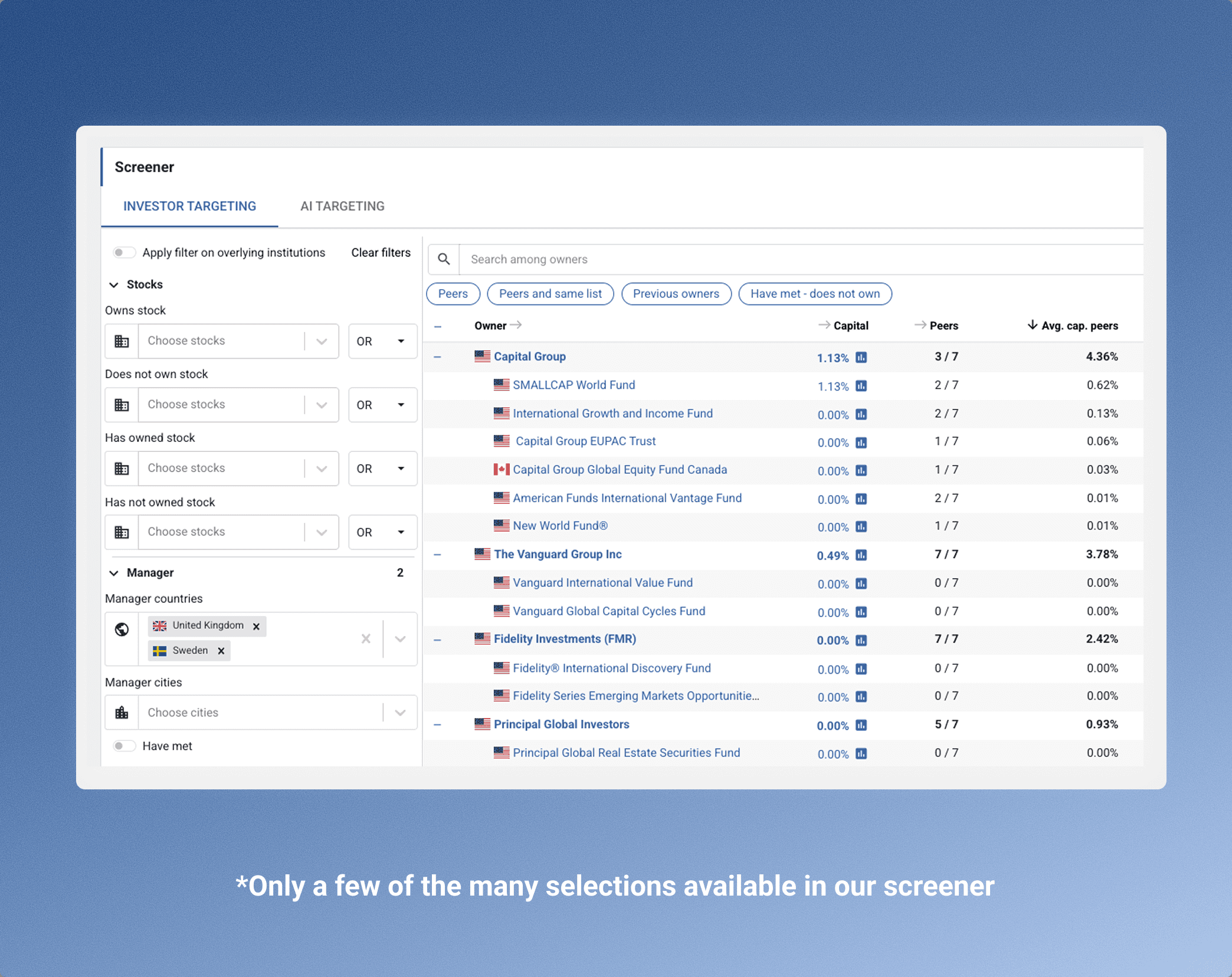The height and width of the screenshot is (977, 1232).
Task: Switch to AI Targeting tab
Action: pyautogui.click(x=342, y=206)
